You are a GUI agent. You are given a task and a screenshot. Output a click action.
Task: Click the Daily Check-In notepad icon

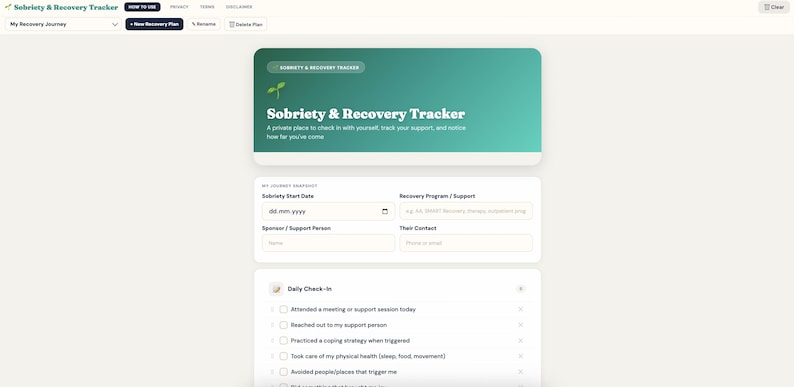276,289
